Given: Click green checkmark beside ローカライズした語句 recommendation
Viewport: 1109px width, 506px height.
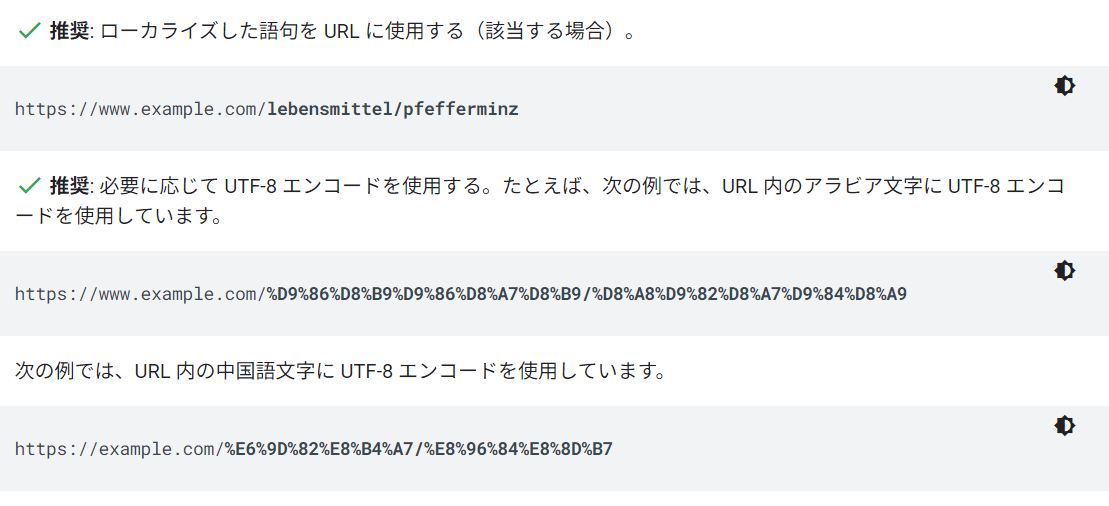Looking at the screenshot, I should (x=29, y=31).
